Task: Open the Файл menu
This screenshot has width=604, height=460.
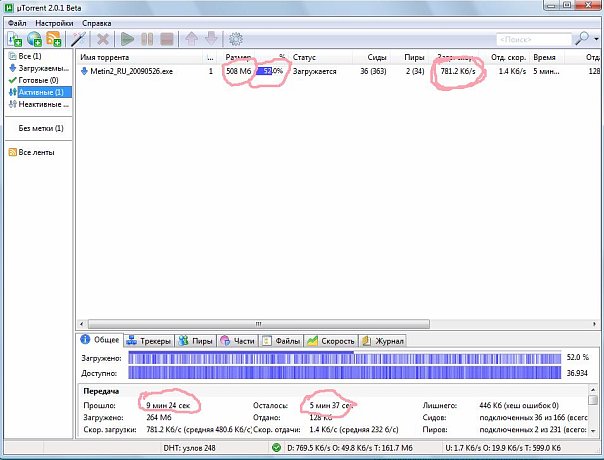Action: point(17,21)
